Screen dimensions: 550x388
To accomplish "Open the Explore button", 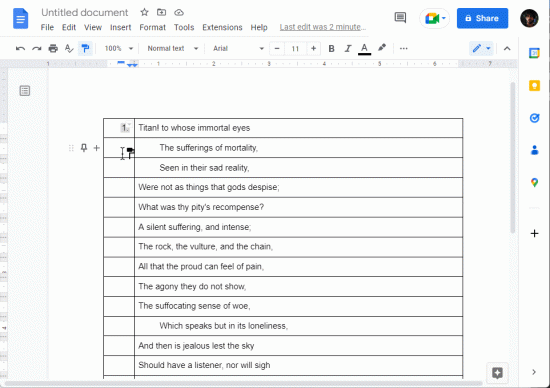I will coord(497,373).
